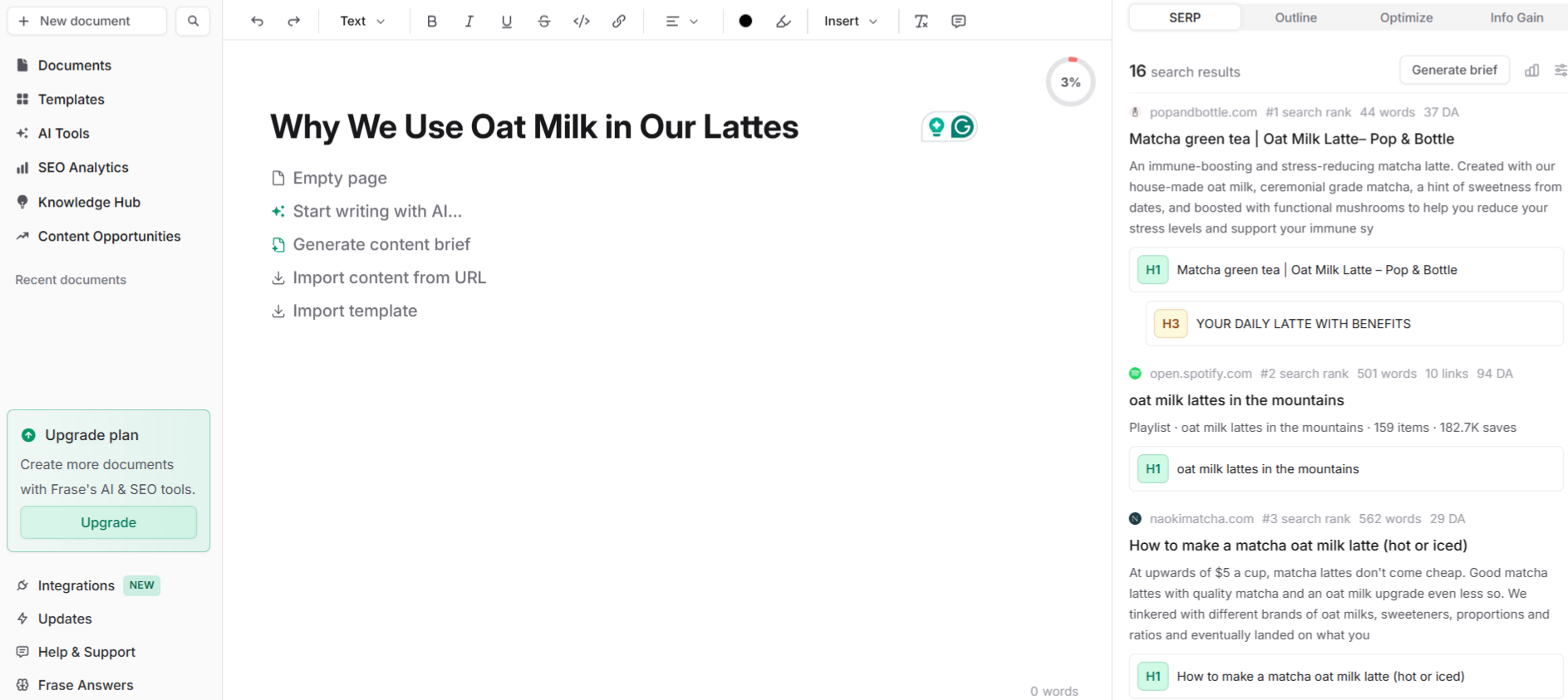Add a comment from the toolbar
The image size is (1568, 700).
click(x=958, y=22)
